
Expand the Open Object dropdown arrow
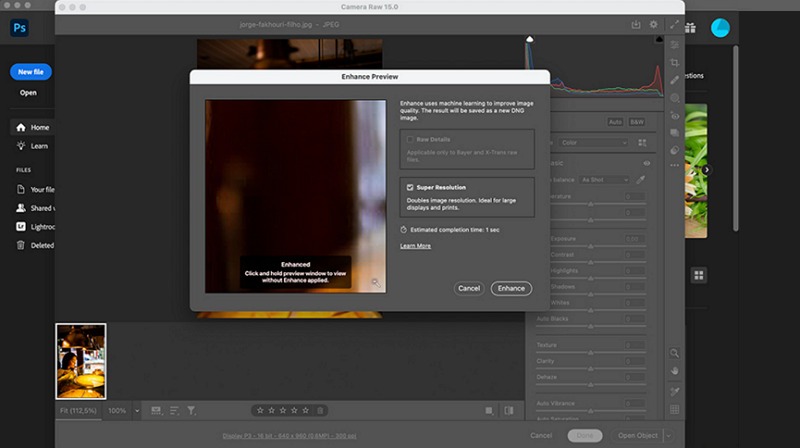[668, 435]
